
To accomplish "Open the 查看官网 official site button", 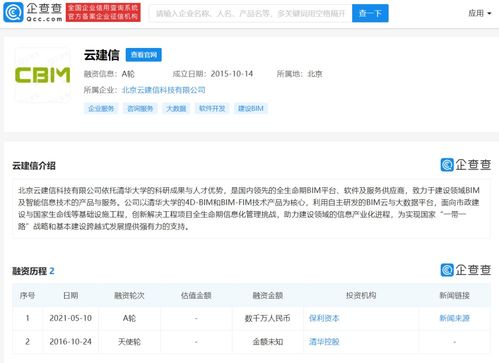I will click(144, 55).
